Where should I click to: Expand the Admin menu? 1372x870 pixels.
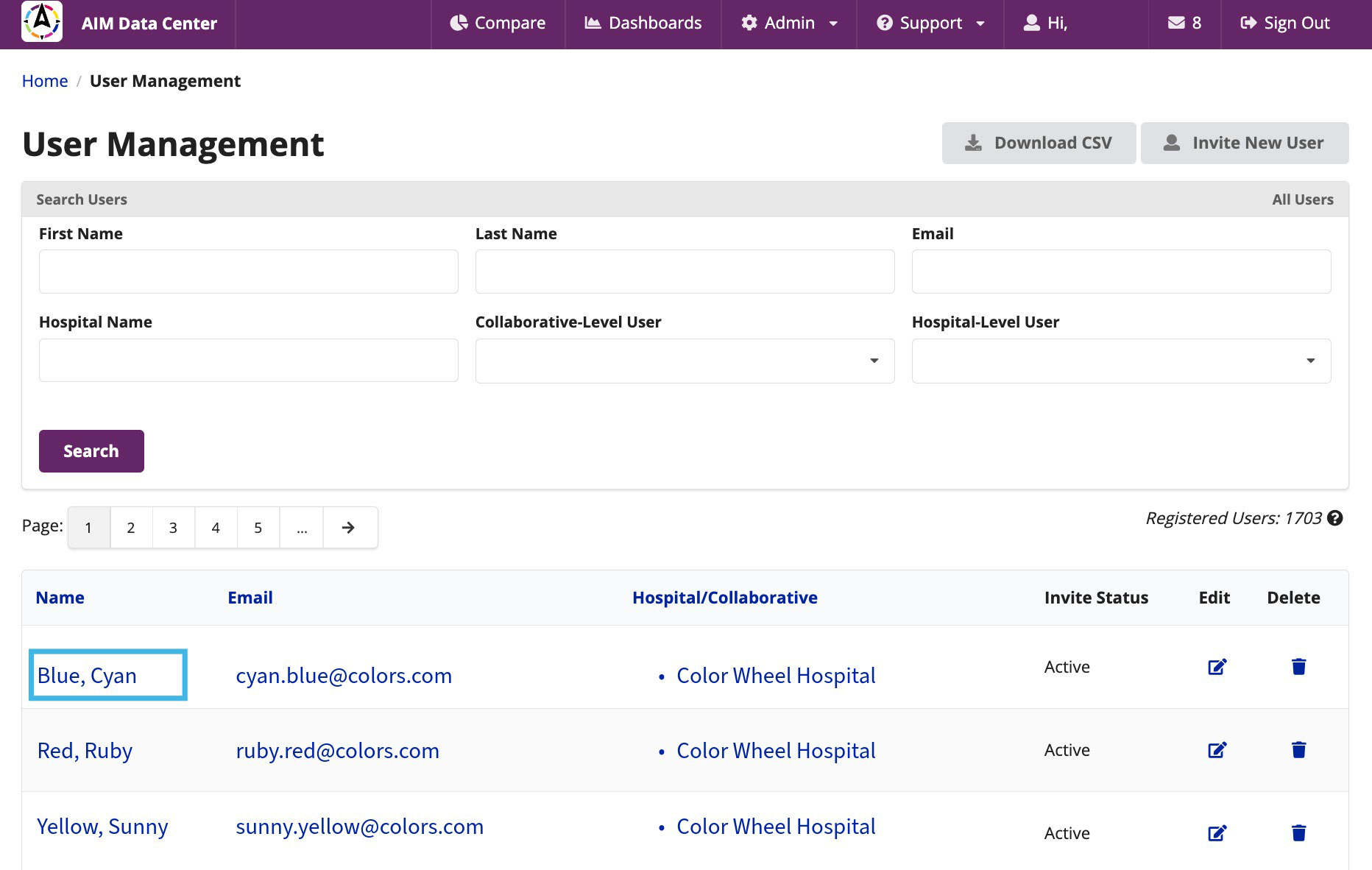[789, 23]
